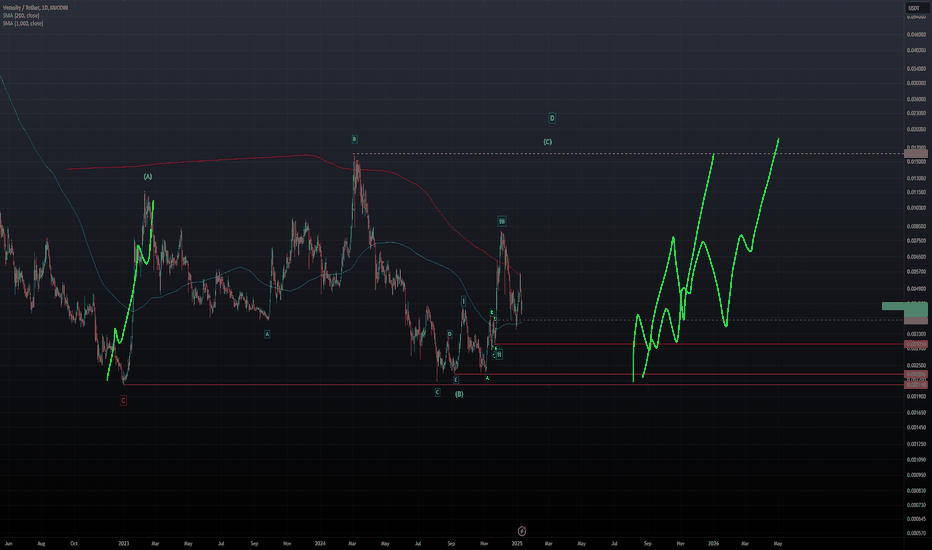Select the B label above the March 2024 peak
The image size is (932, 550).
(354, 139)
